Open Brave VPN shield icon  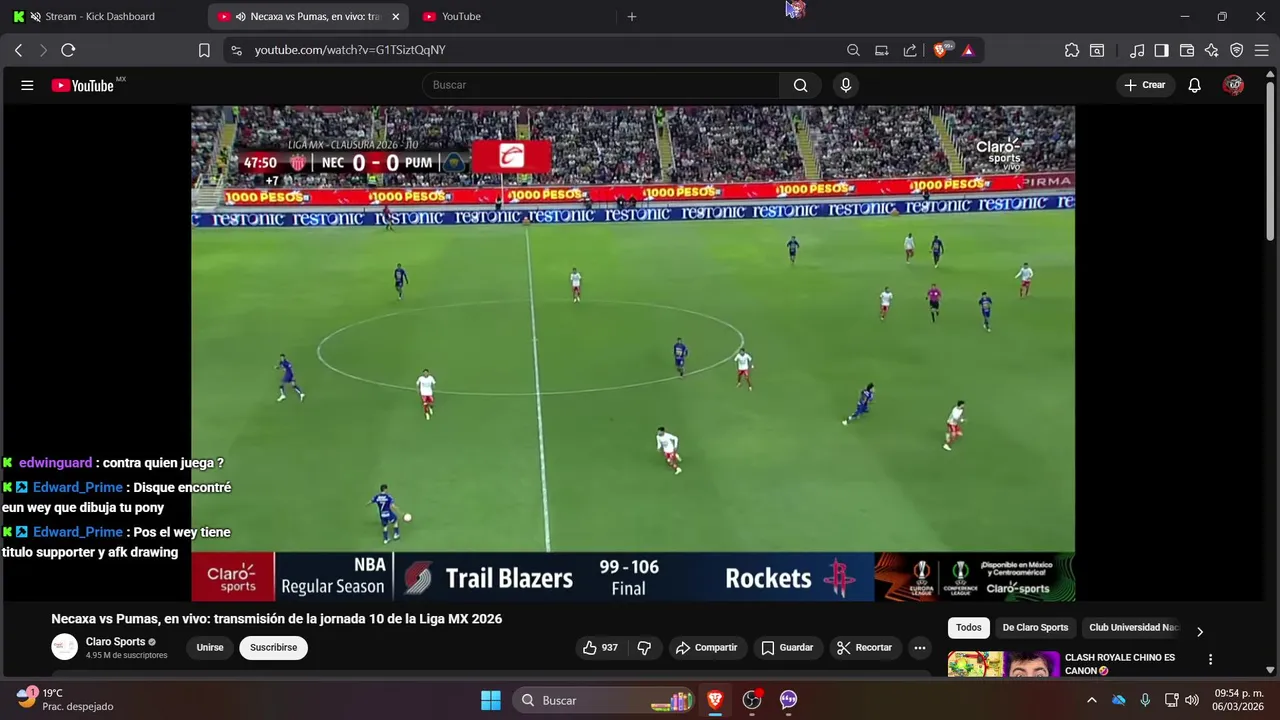(1237, 50)
